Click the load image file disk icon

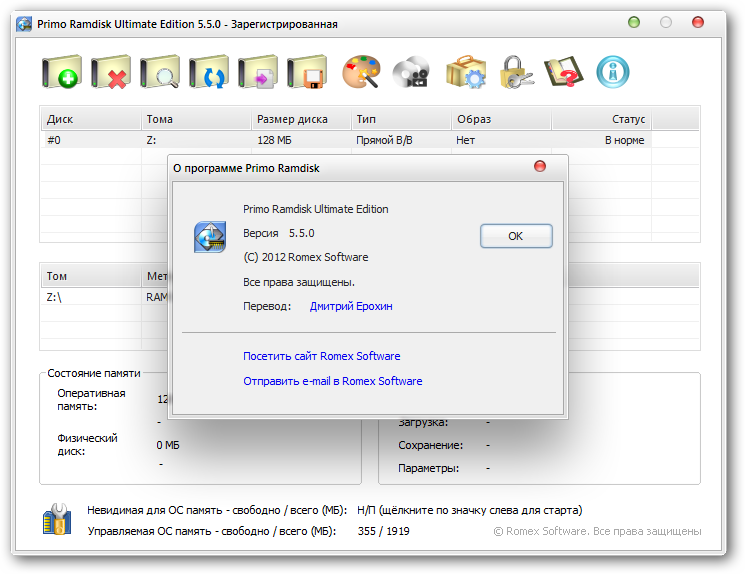point(258,72)
